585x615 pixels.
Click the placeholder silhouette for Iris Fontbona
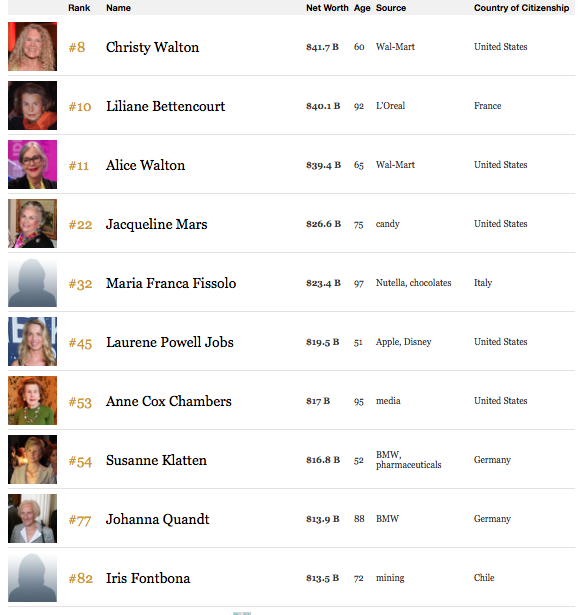pos(33,578)
